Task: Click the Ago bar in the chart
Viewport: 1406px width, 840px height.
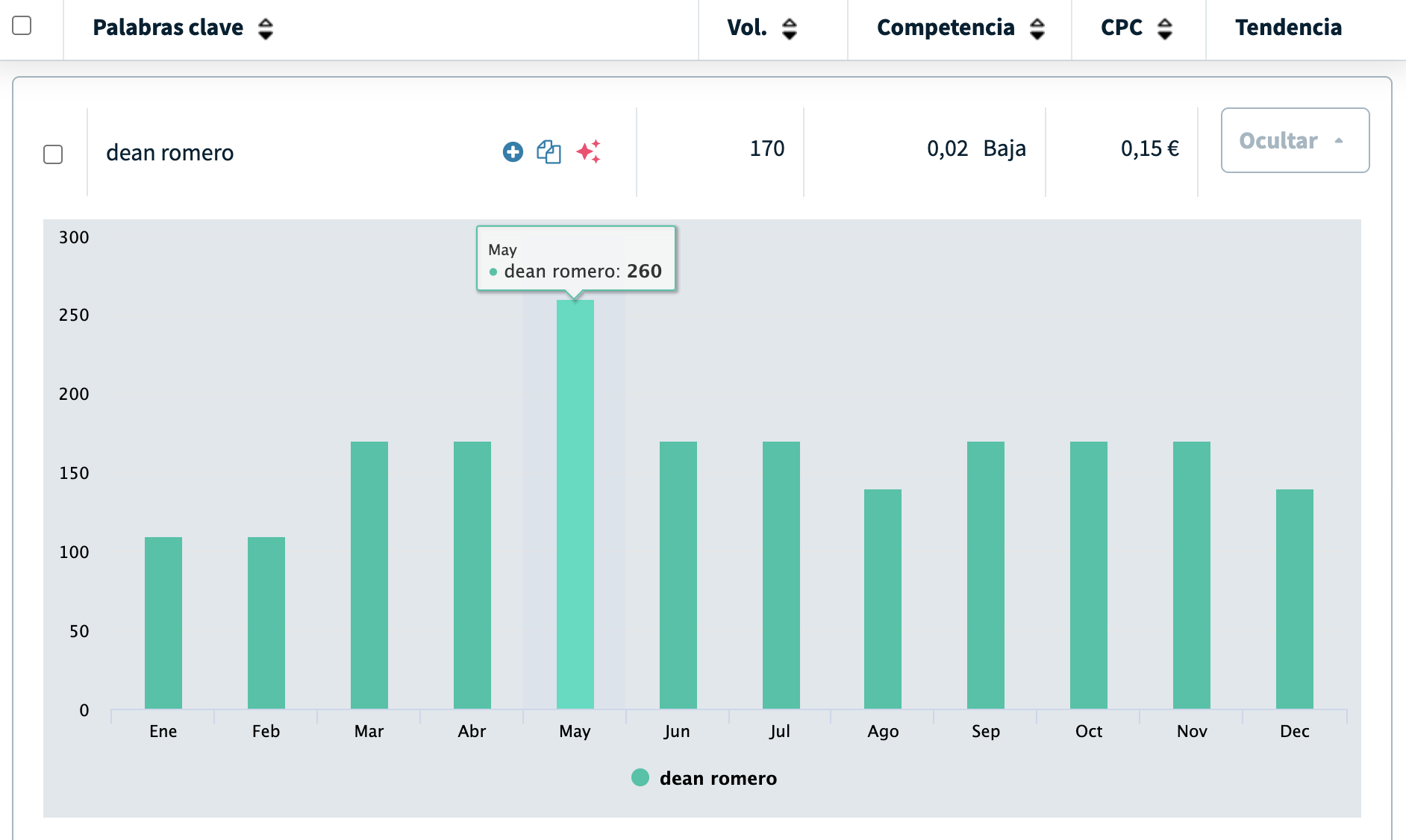Action: [x=883, y=599]
